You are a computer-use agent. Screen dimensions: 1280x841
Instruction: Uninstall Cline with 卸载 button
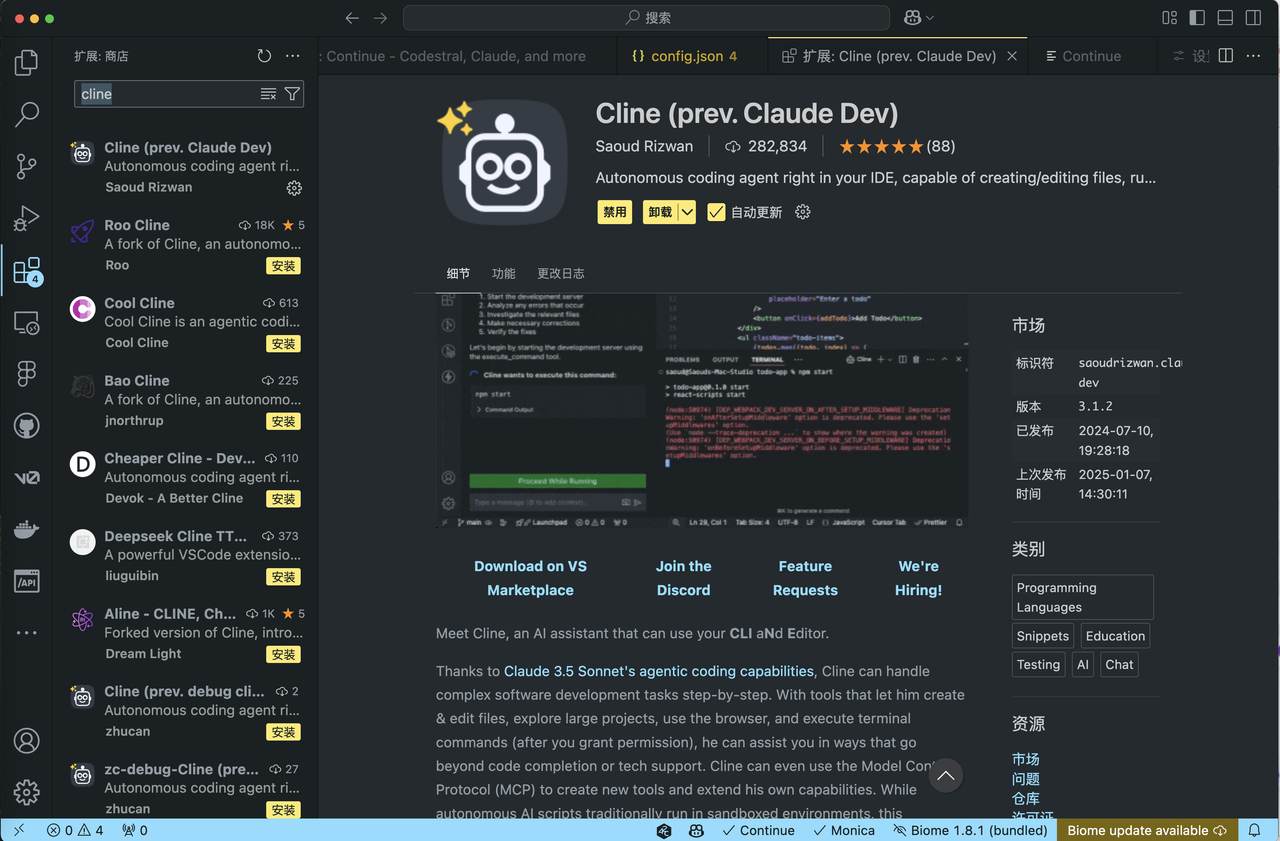pyautogui.click(x=660, y=212)
